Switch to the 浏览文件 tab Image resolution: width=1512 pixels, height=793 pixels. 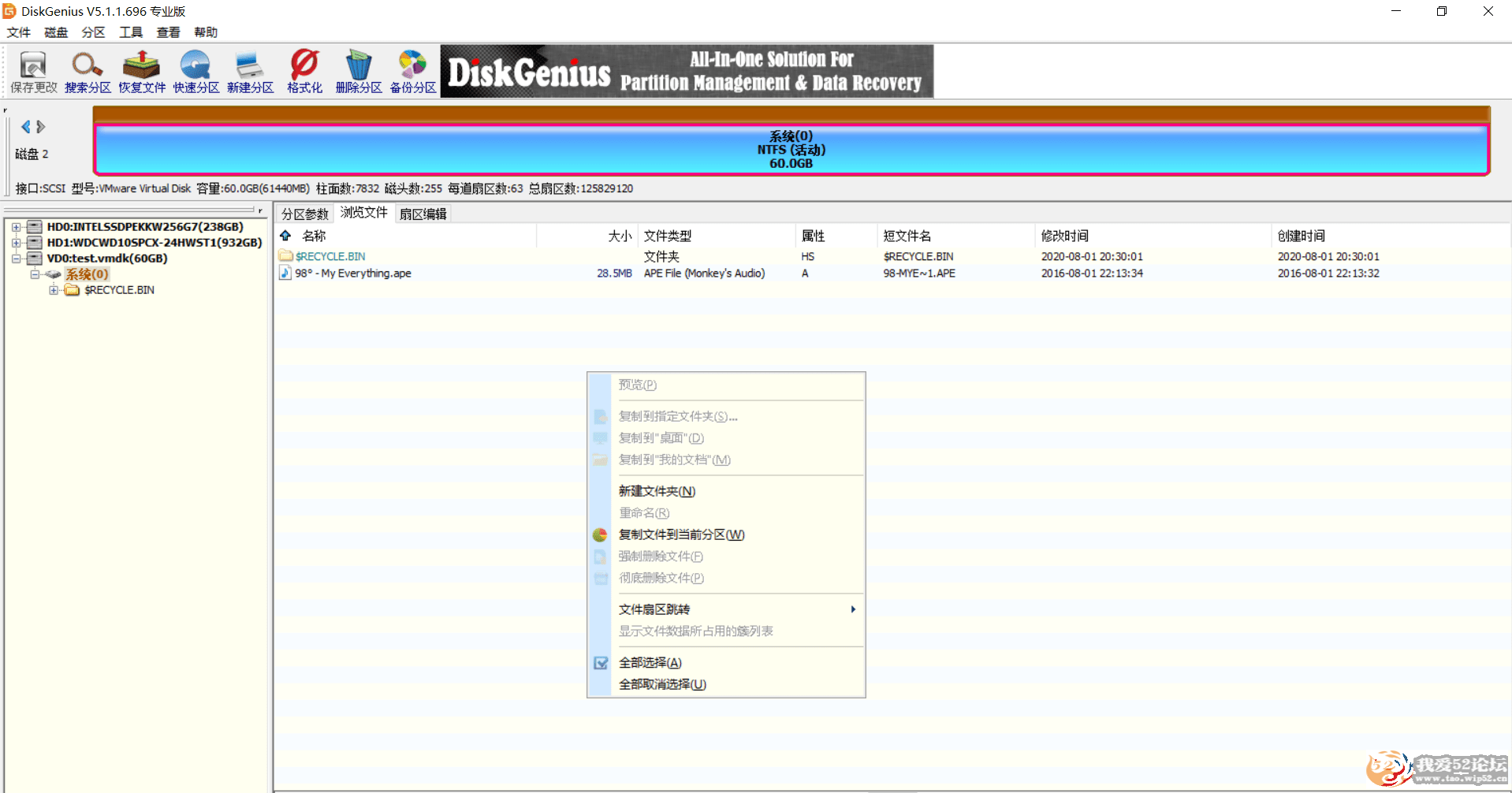364,213
